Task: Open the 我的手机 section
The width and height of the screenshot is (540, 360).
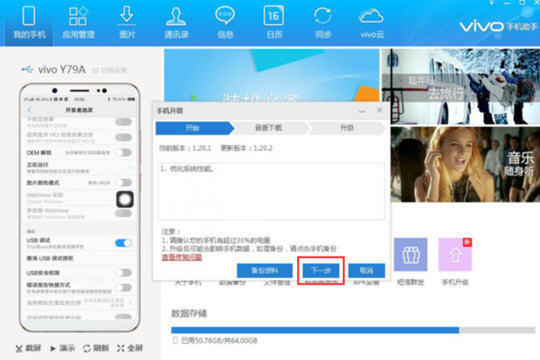Action: pos(29,22)
